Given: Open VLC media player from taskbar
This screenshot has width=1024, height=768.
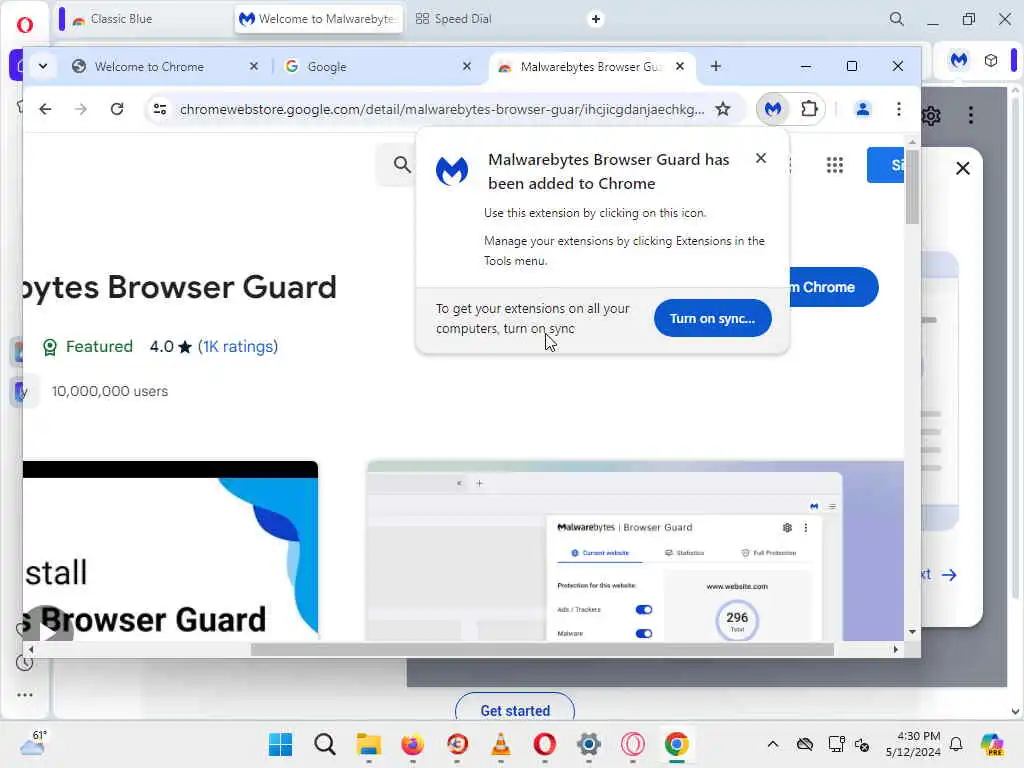Looking at the screenshot, I should (501, 744).
